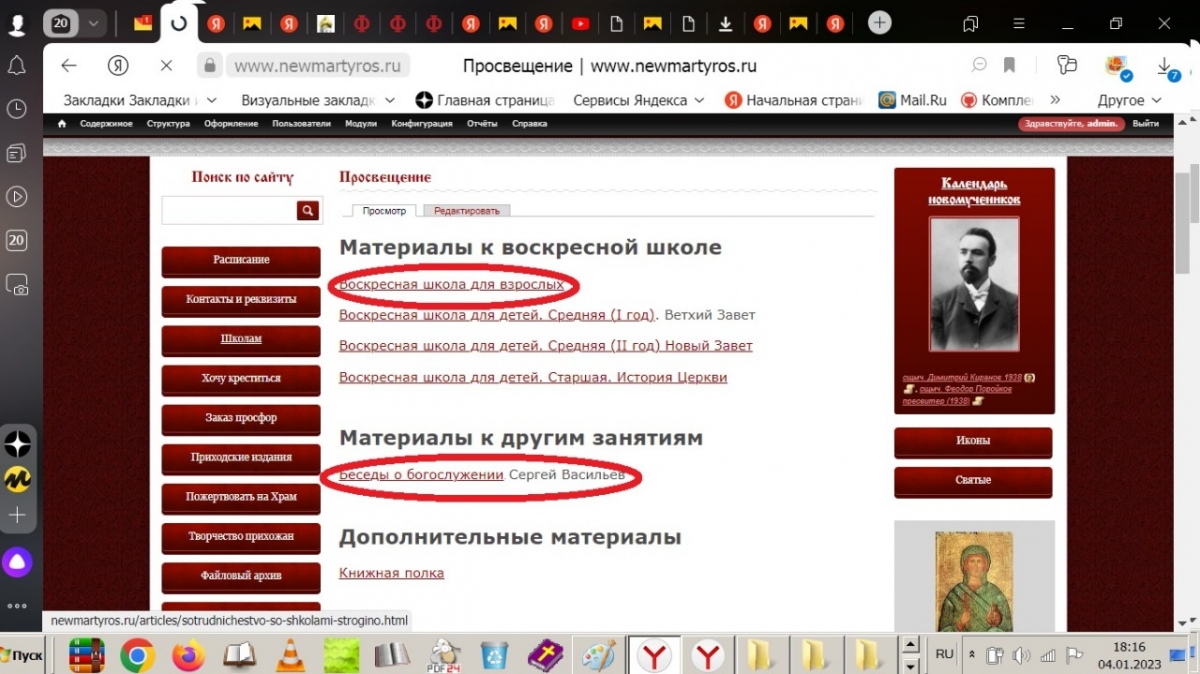Open the Структура admin menu item
Screen dimensions: 1200x674
coord(168,124)
